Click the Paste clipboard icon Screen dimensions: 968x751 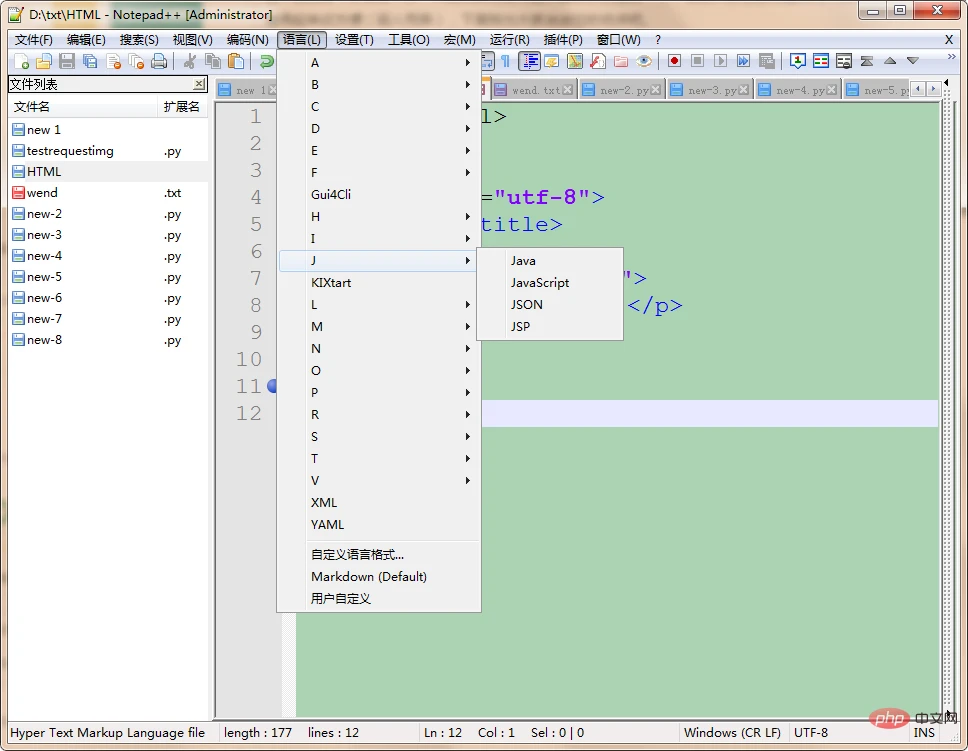tap(235, 61)
